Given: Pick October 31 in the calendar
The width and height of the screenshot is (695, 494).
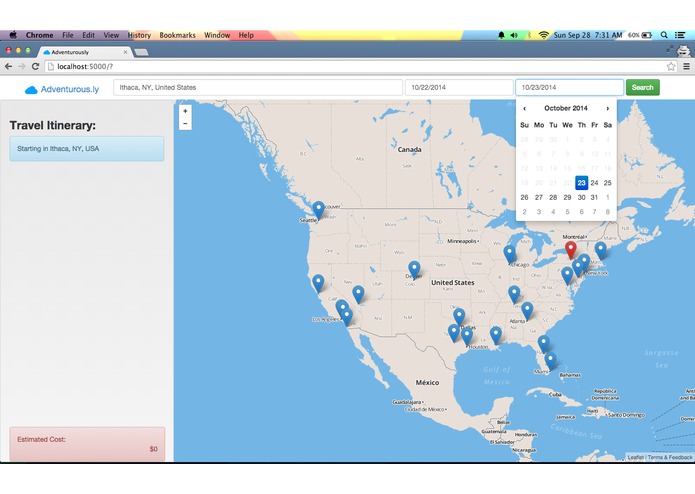Looking at the screenshot, I should [x=594, y=198].
